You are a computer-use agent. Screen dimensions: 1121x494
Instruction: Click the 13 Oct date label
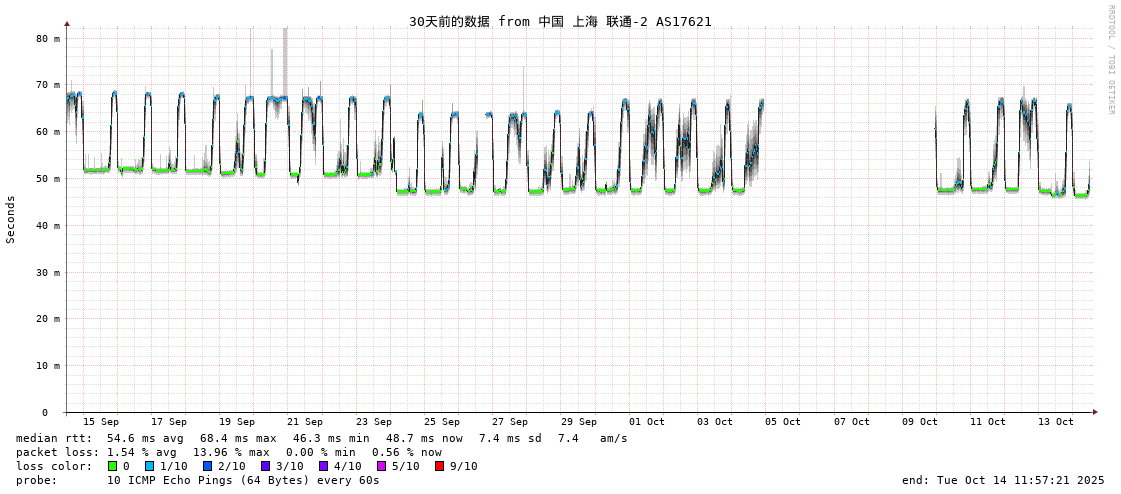[x=1056, y=422]
